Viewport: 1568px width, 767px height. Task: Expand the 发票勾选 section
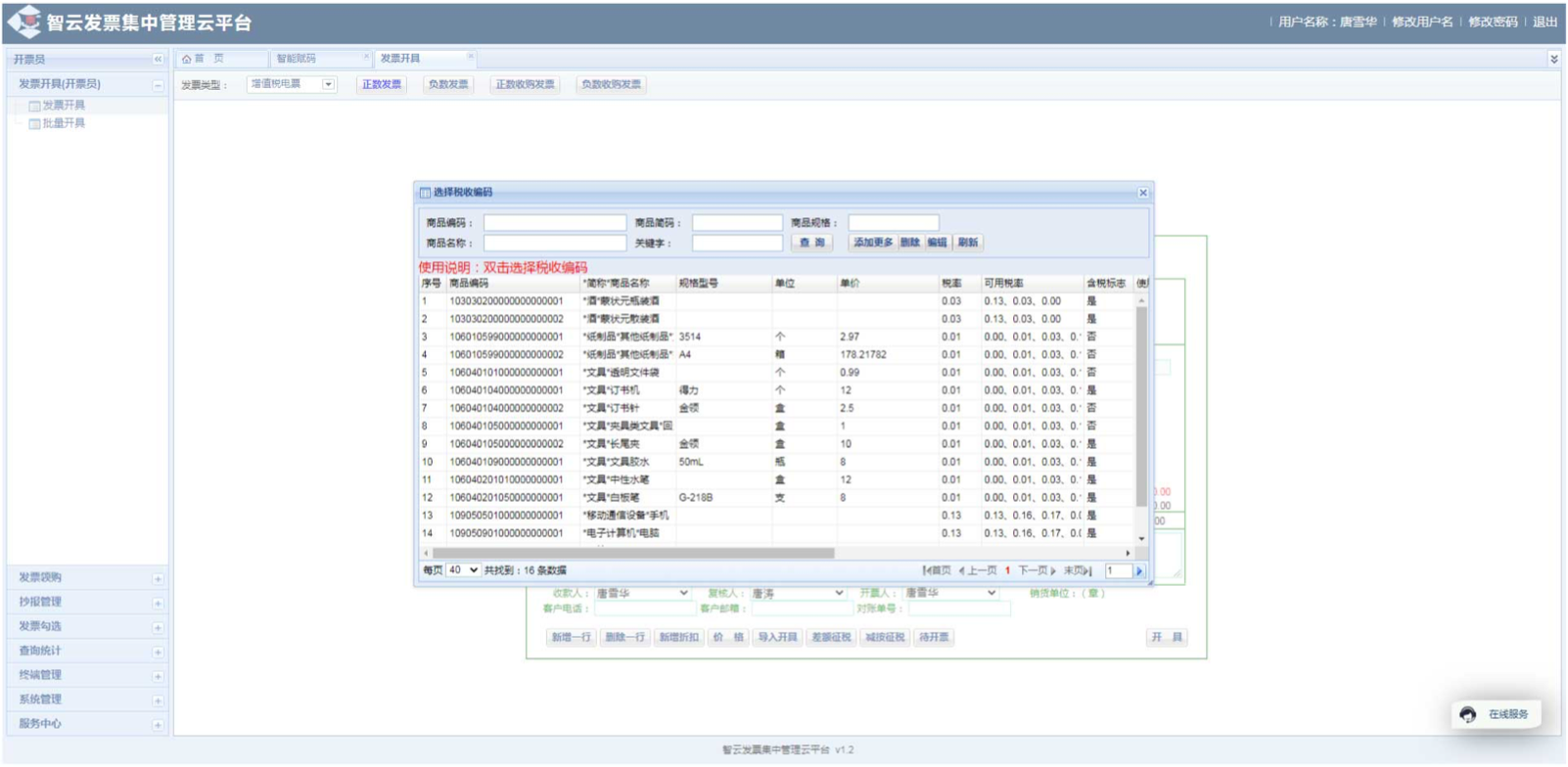pyautogui.click(x=158, y=627)
